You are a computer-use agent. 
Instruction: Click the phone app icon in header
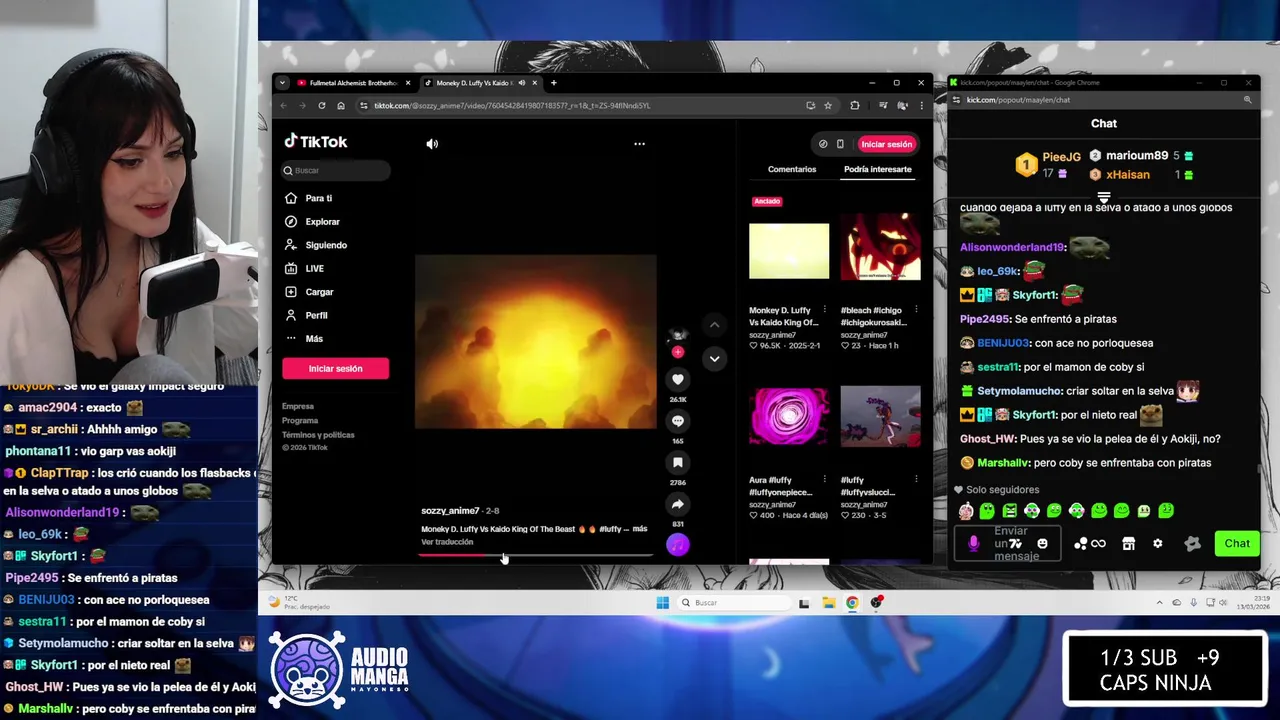coord(840,144)
